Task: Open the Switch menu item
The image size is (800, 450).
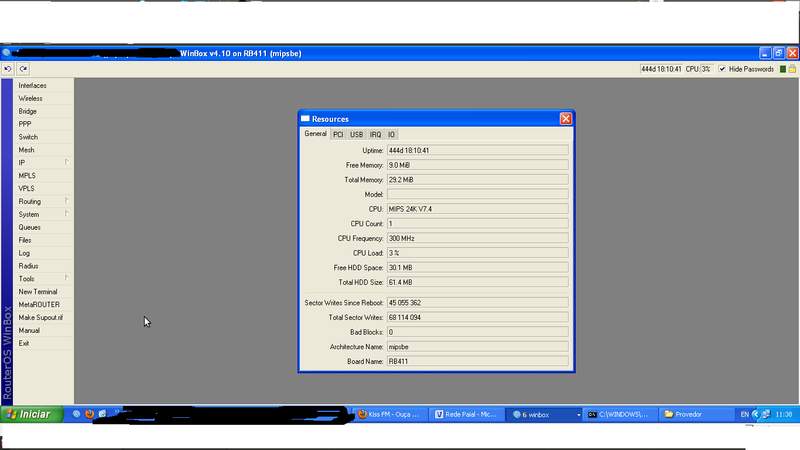Action: (28, 137)
